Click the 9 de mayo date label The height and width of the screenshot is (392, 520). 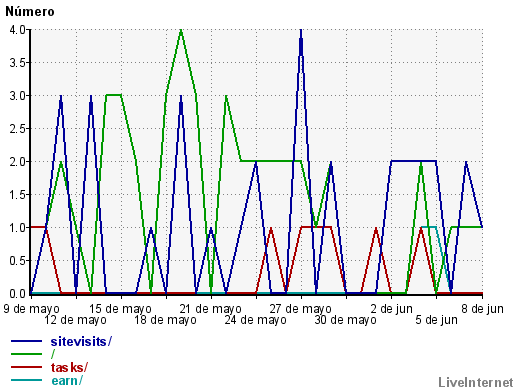(31, 309)
